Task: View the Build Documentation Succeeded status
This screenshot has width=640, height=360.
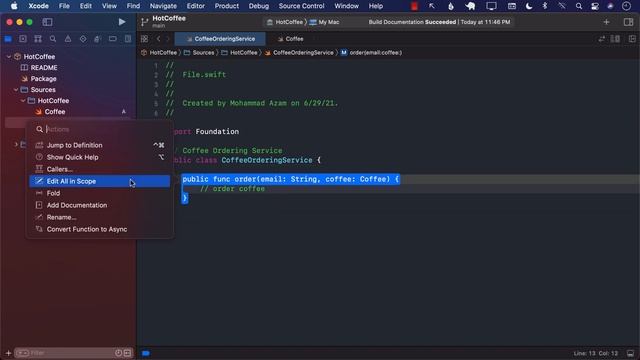Action: [x=439, y=22]
